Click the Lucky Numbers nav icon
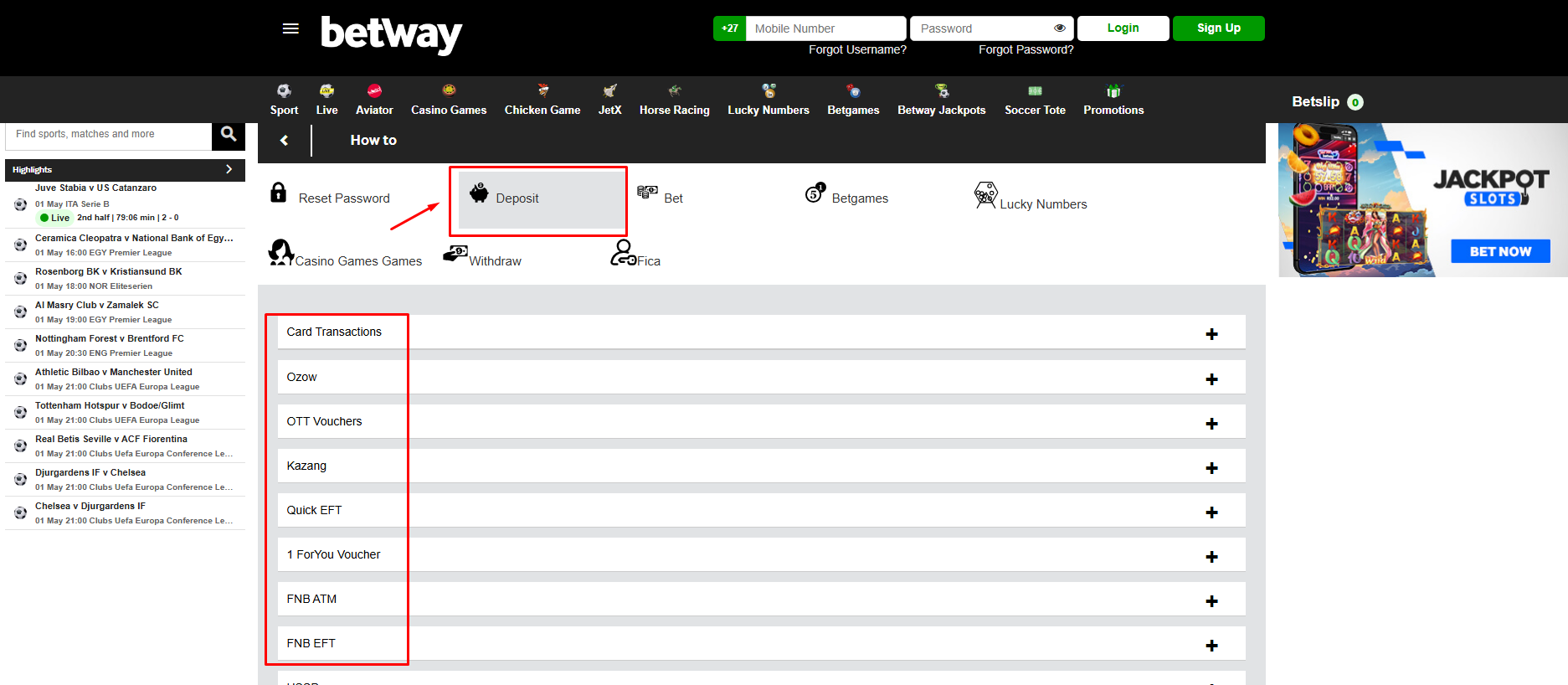This screenshot has width=1568, height=685. (768, 91)
